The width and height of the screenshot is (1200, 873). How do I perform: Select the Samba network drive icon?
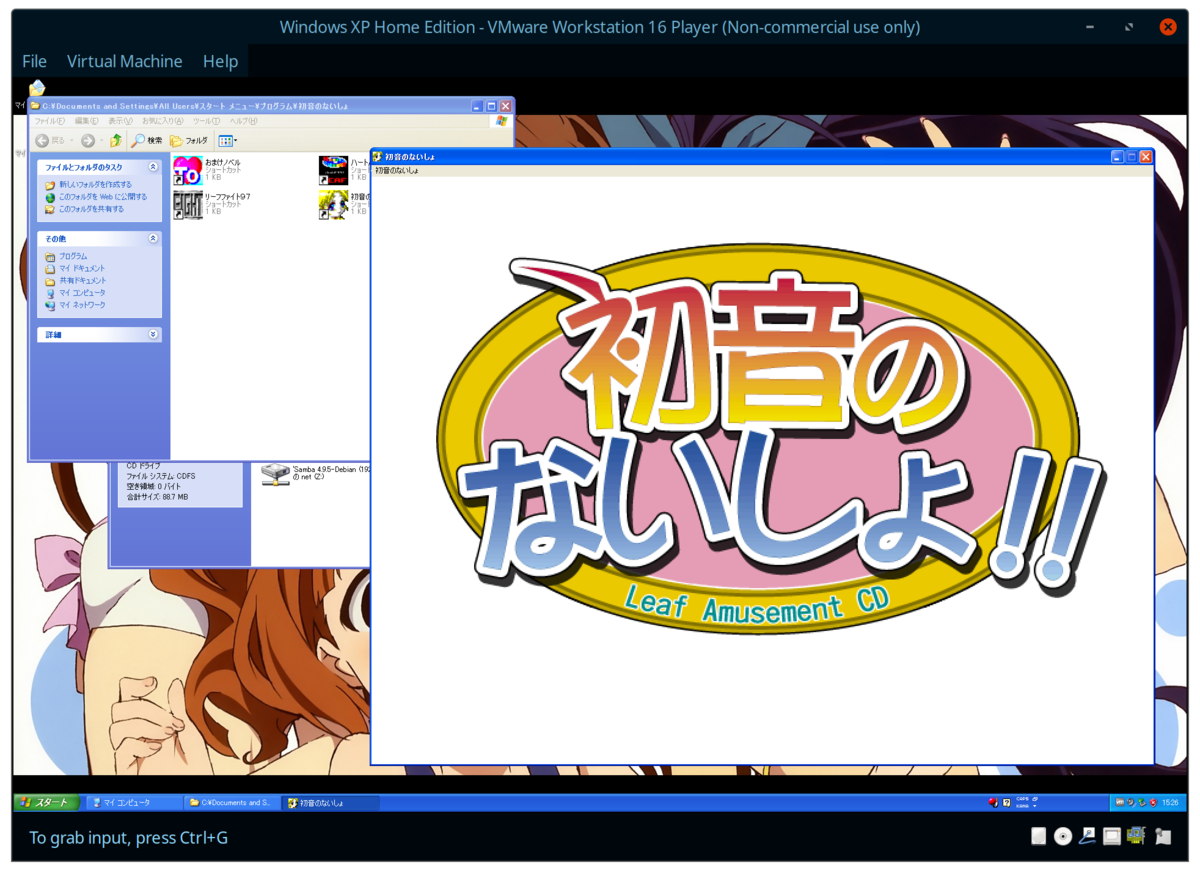(275, 473)
